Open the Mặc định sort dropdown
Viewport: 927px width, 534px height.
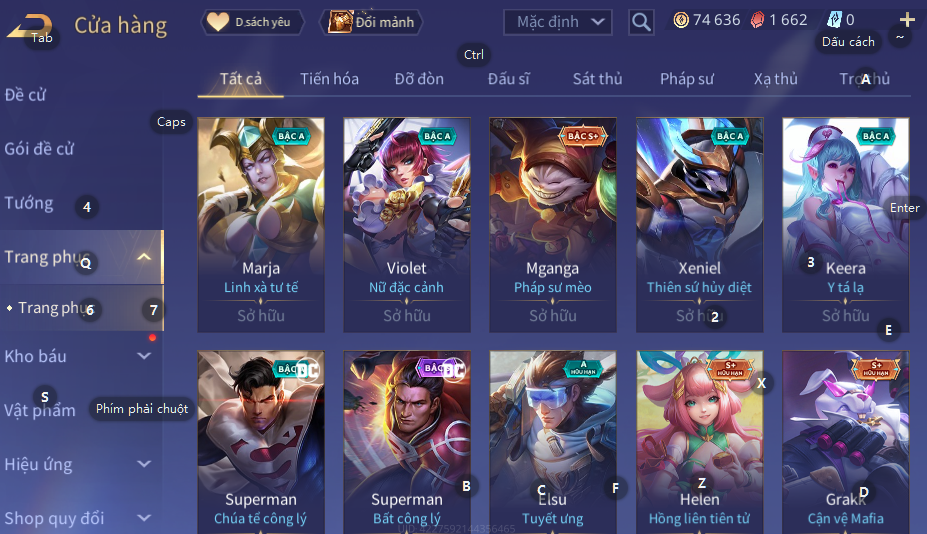coord(558,22)
